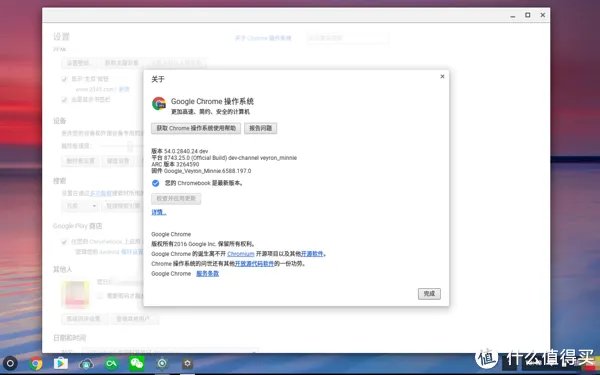The image size is (600, 375).
Task: Click the 设置 page heading
Action: point(61,37)
